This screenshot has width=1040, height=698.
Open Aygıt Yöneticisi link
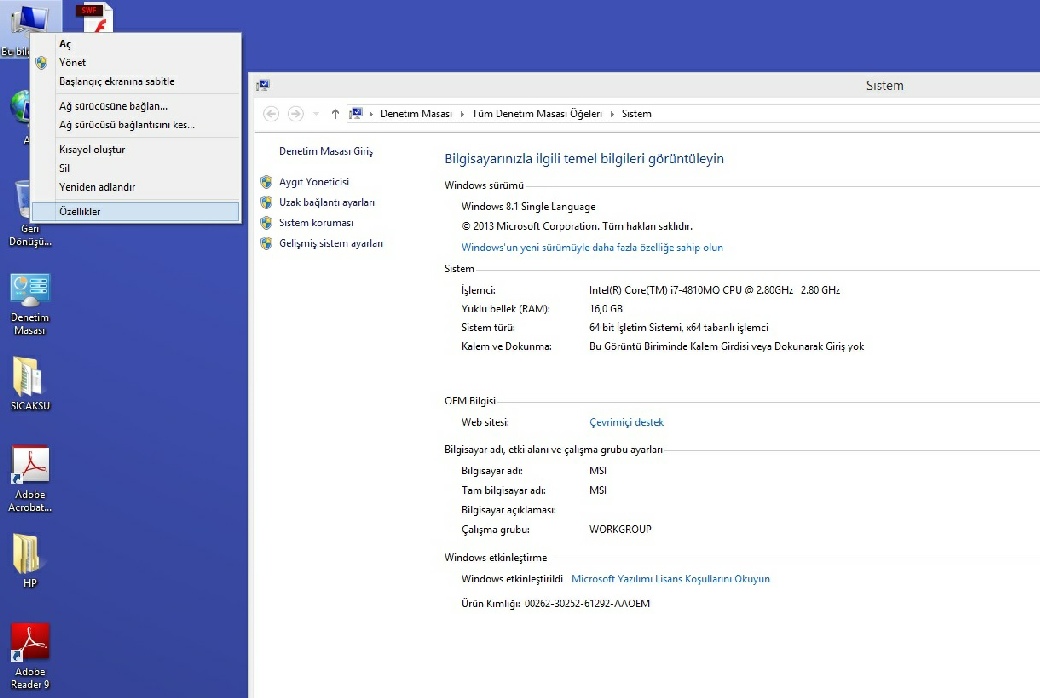[x=314, y=182]
